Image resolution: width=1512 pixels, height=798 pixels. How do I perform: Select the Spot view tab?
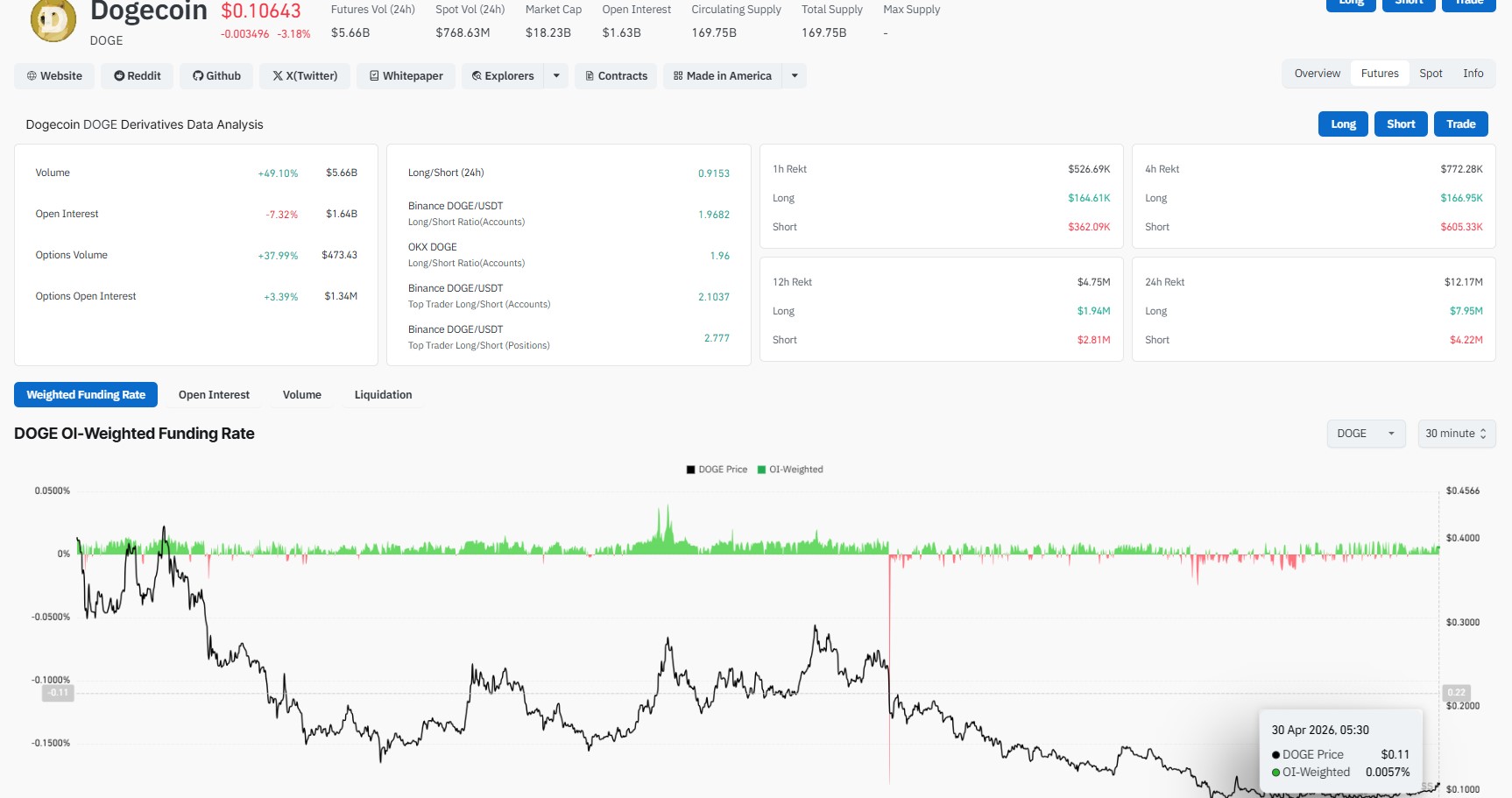[x=1431, y=74]
